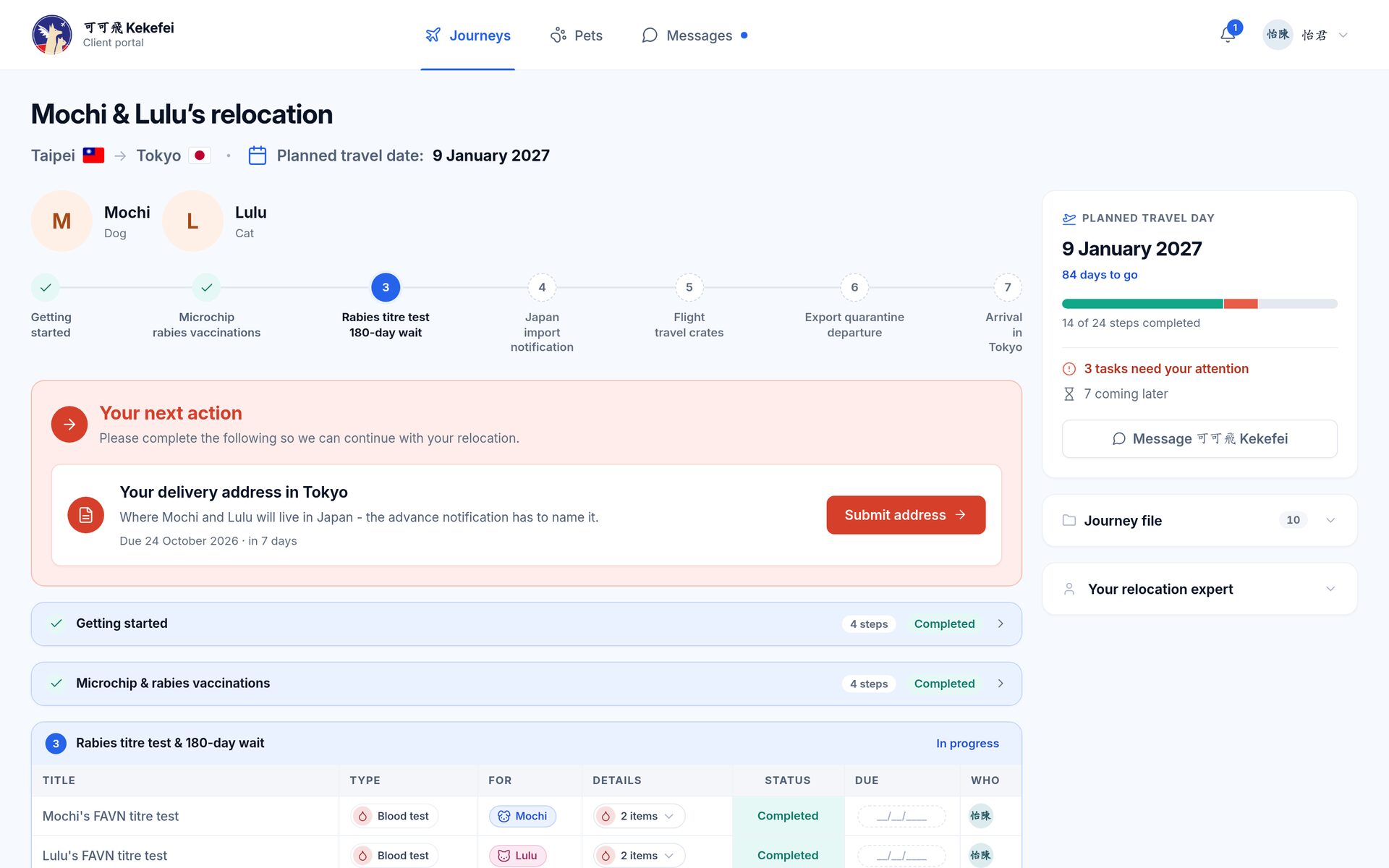The width and height of the screenshot is (1389, 868).
Task: Click the Message Kekefei button
Action: point(1199,439)
